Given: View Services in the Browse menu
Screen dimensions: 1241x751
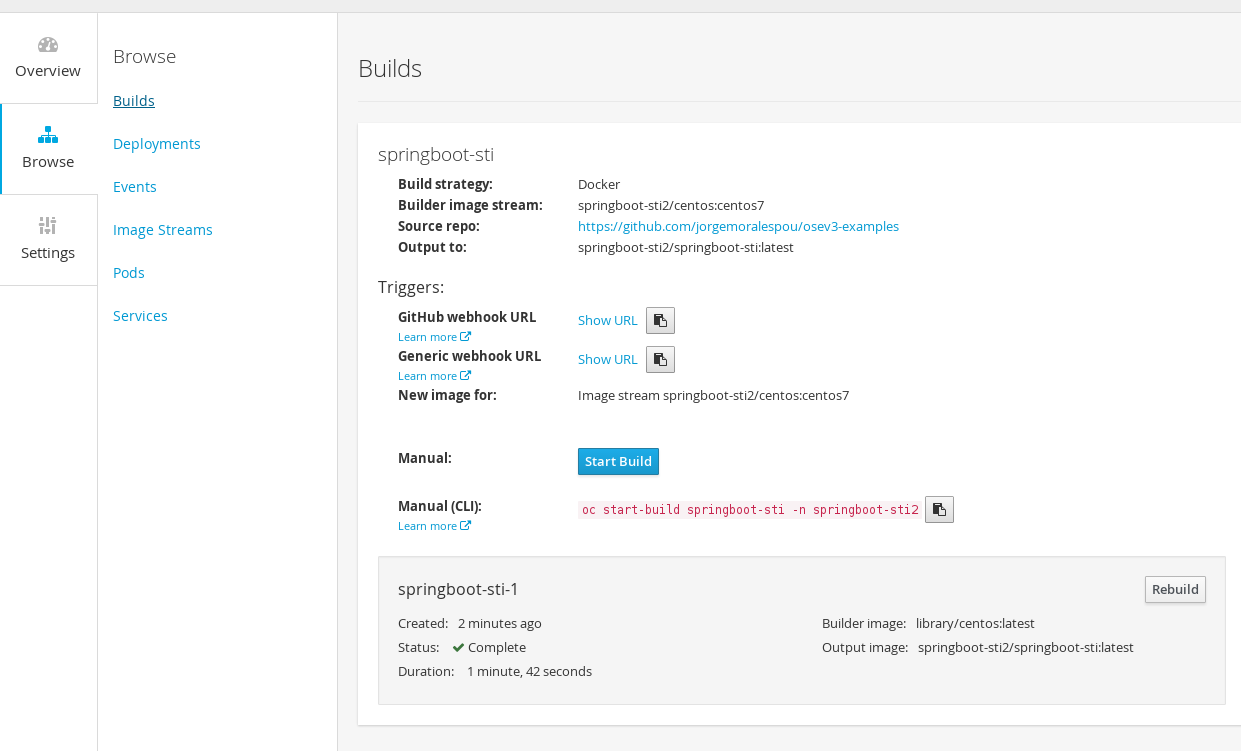Looking at the screenshot, I should (140, 316).
